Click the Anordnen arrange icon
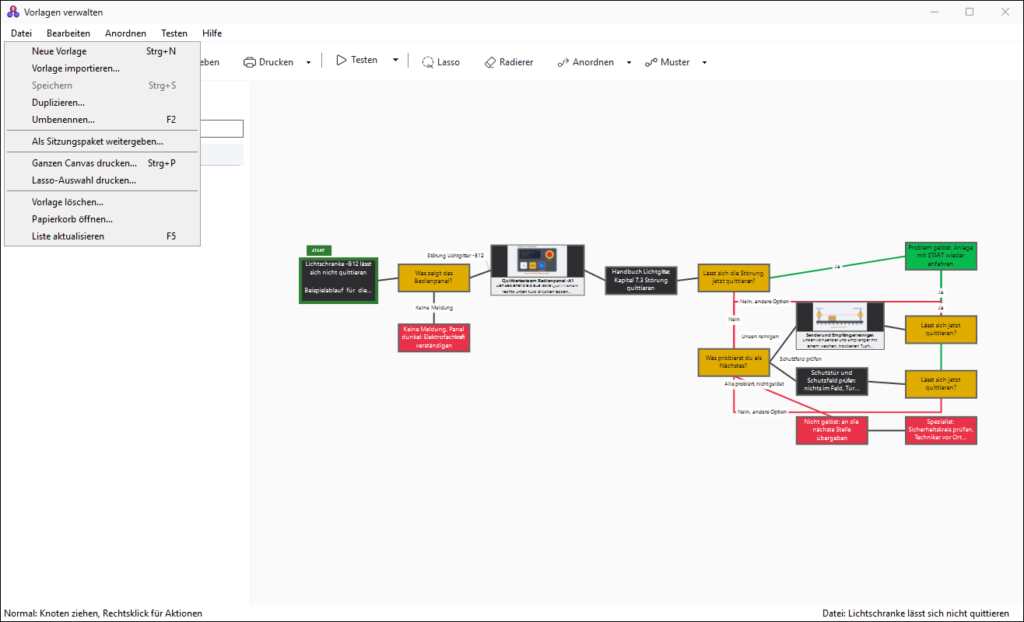The height and width of the screenshot is (622, 1024). coord(563,62)
